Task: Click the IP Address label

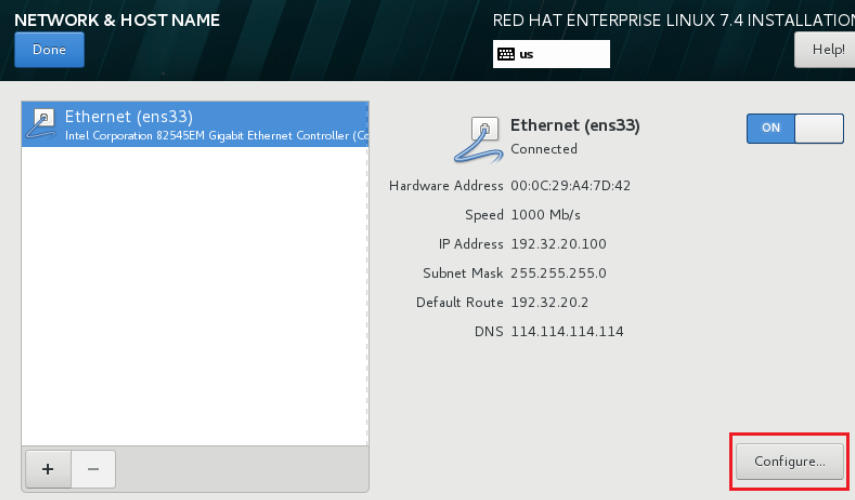Action: pyautogui.click(x=471, y=244)
